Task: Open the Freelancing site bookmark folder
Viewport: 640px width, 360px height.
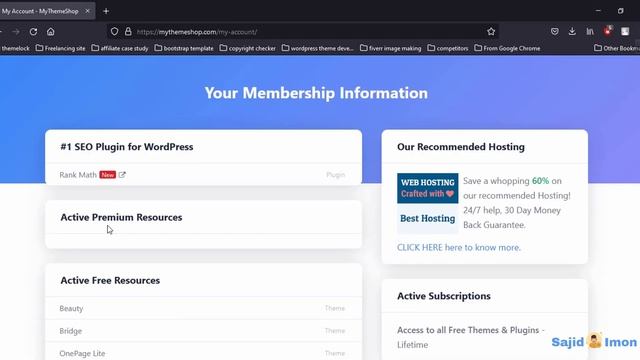Action: click(x=60, y=48)
